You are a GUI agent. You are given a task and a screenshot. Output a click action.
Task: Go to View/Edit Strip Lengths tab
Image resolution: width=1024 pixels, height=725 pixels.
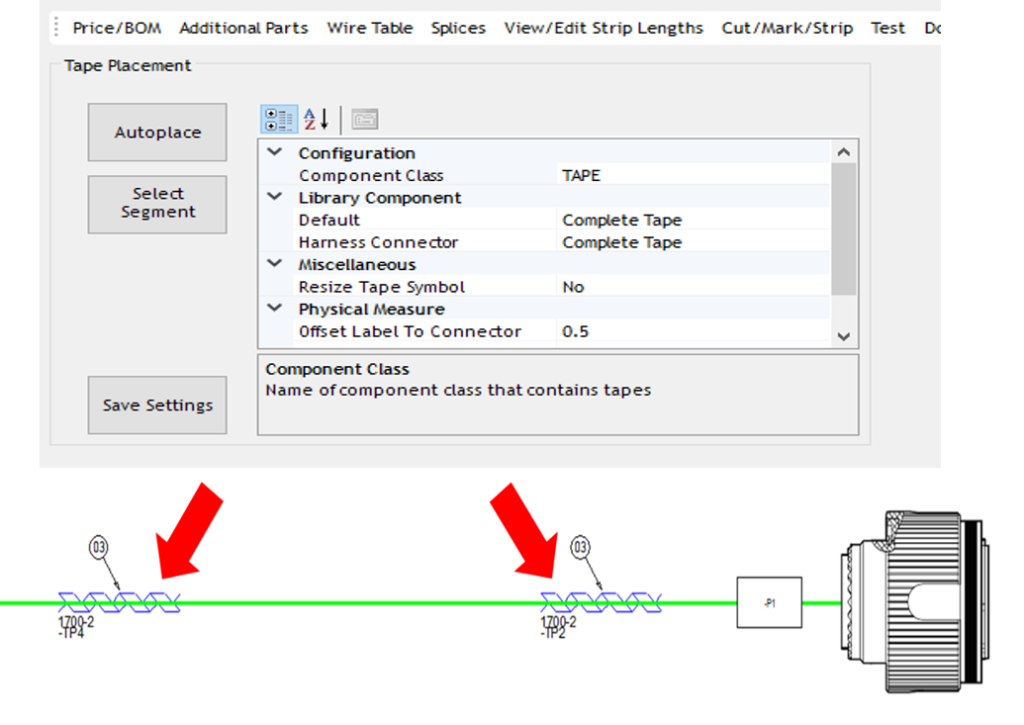(603, 28)
